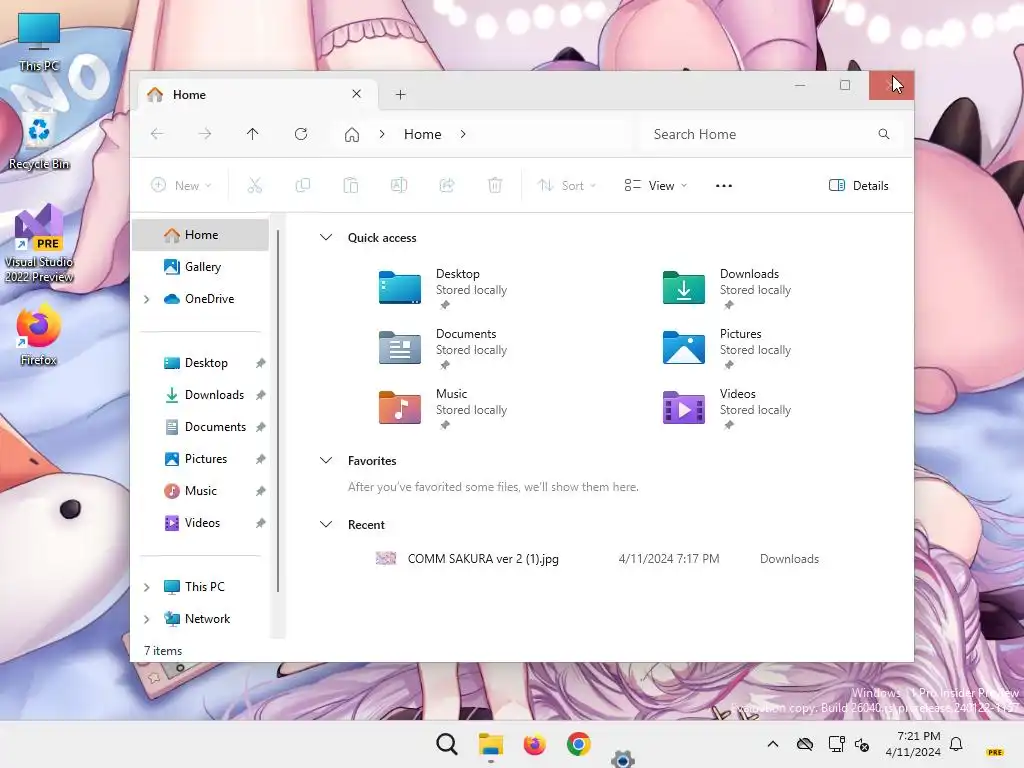Unpin Desktop using its sidebar pin
Viewport: 1024px width, 768px height.
pos(261,363)
